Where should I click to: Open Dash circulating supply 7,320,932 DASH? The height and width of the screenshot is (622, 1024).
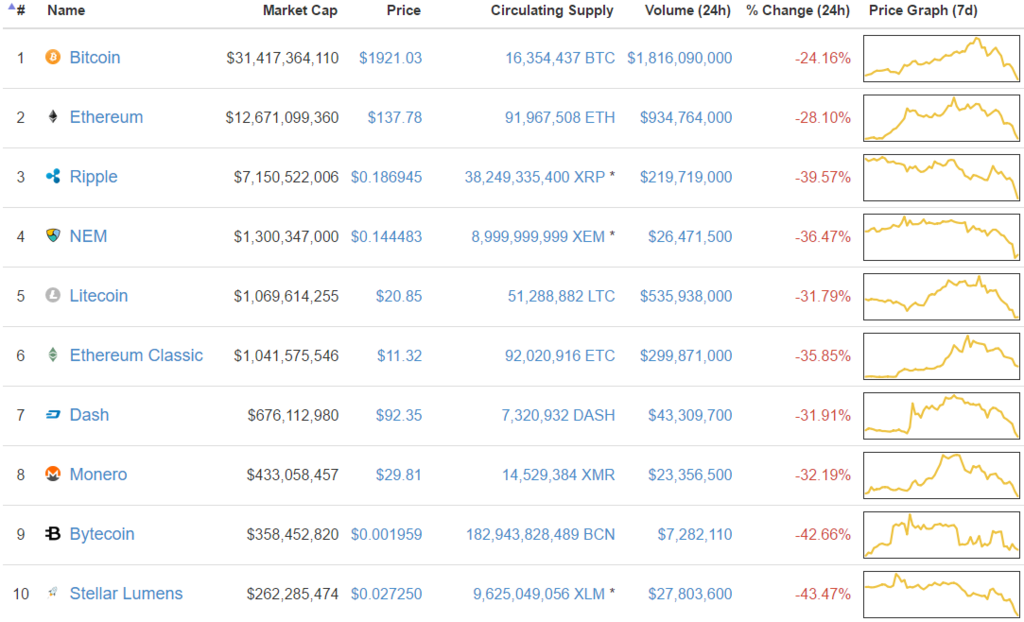[558, 416]
